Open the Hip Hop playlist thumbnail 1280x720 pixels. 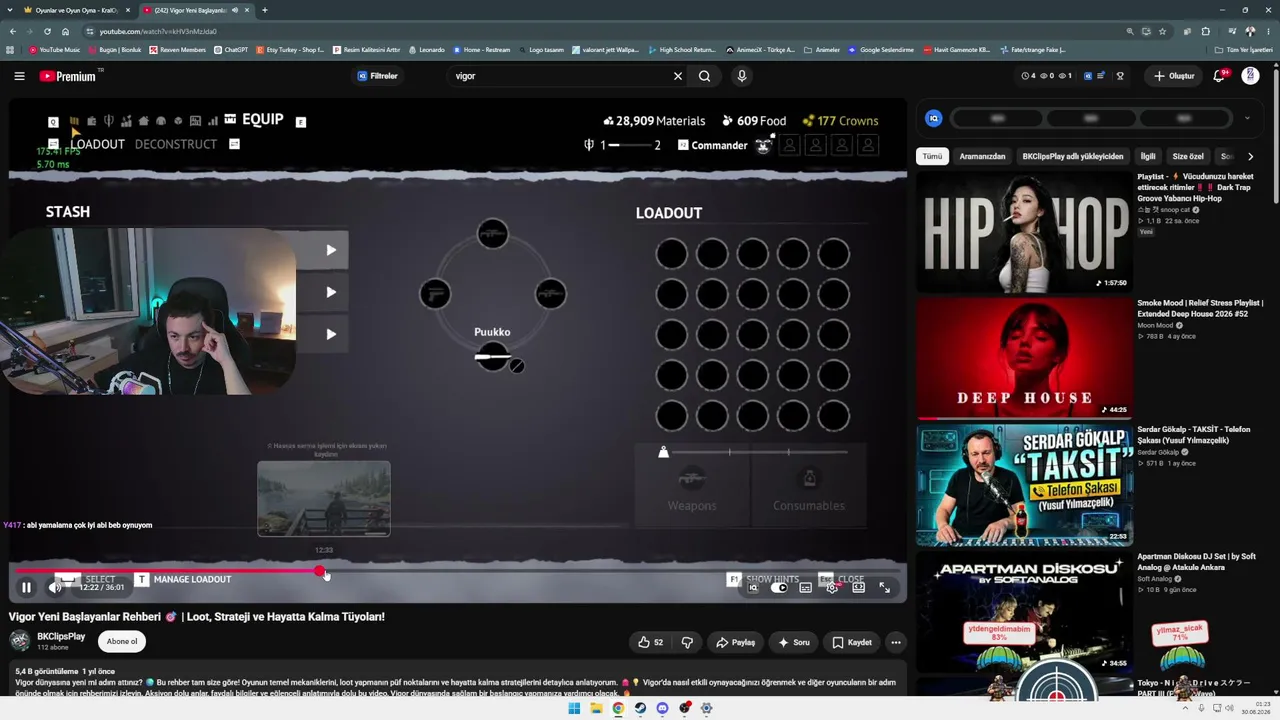(x=1024, y=232)
